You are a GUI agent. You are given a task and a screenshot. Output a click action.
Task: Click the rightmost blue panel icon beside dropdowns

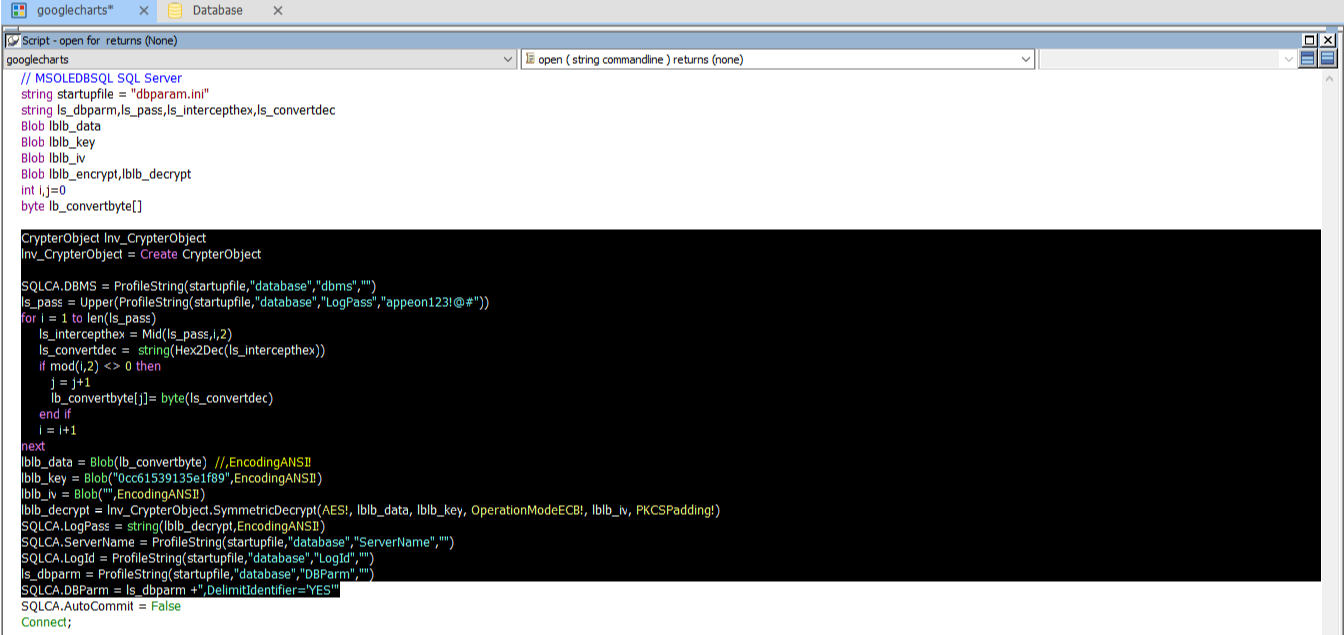pos(1327,59)
